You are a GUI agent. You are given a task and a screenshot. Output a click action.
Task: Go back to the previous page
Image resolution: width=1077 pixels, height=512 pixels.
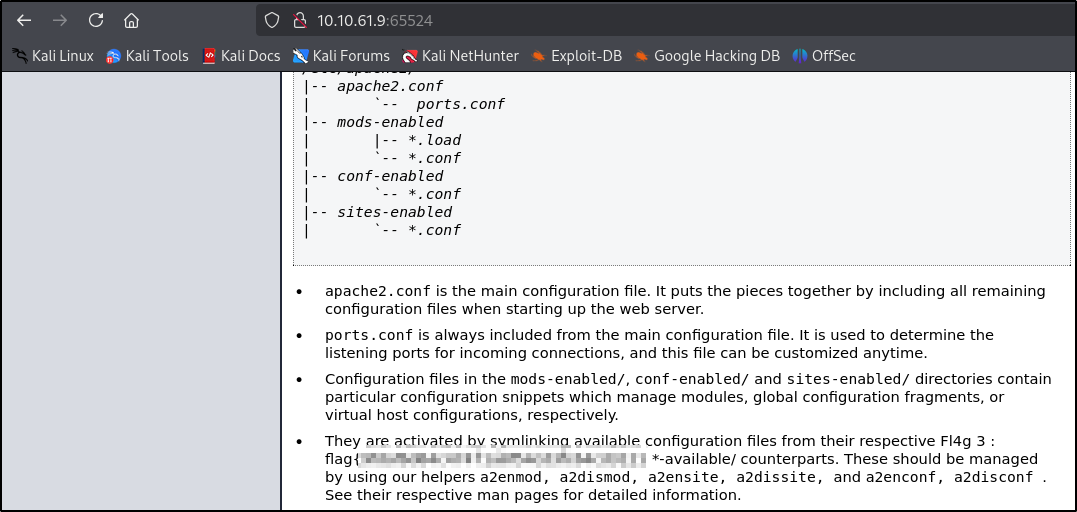[24, 20]
